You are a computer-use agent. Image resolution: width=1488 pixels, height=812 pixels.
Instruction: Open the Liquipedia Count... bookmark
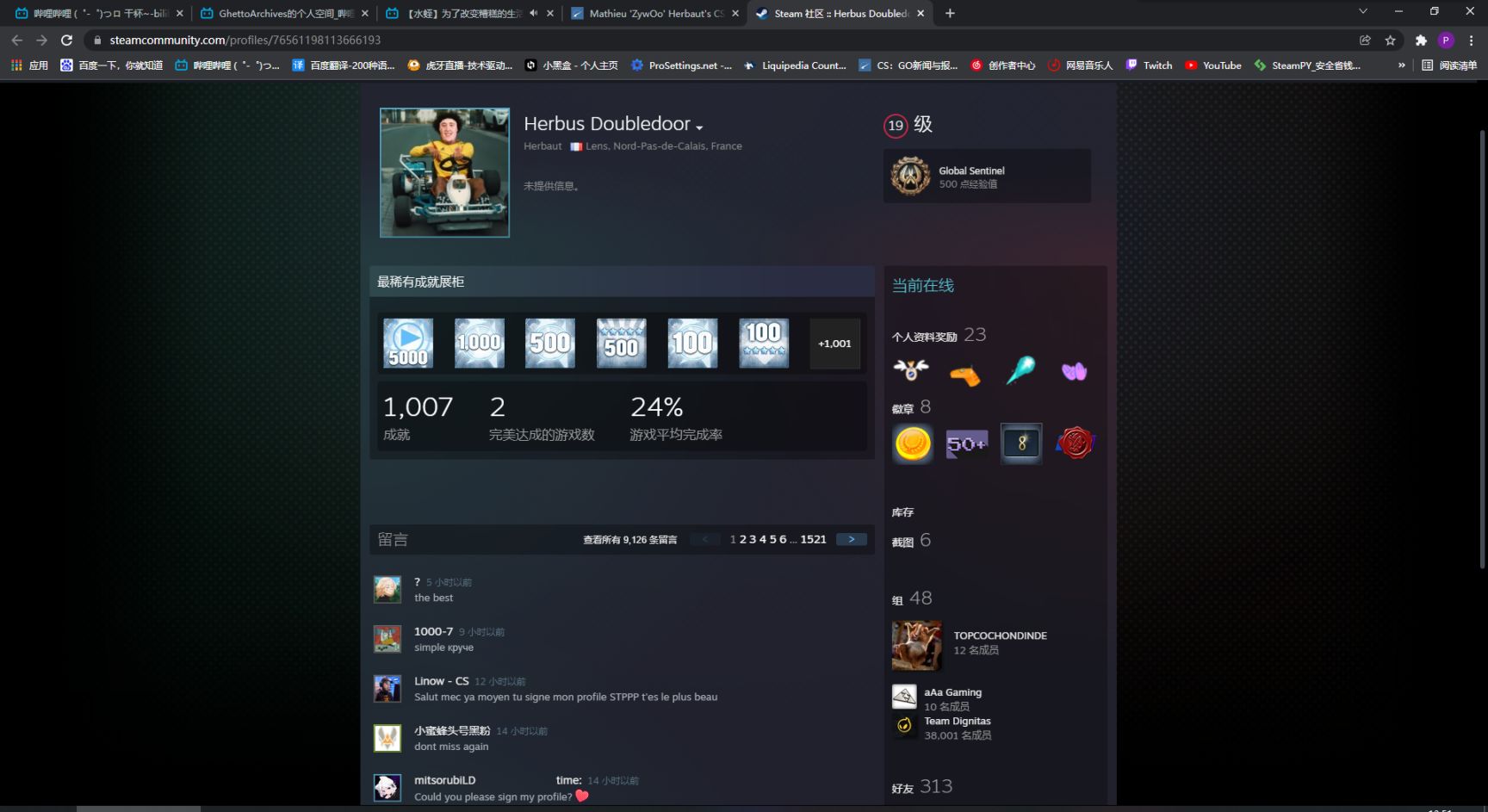(x=795, y=65)
